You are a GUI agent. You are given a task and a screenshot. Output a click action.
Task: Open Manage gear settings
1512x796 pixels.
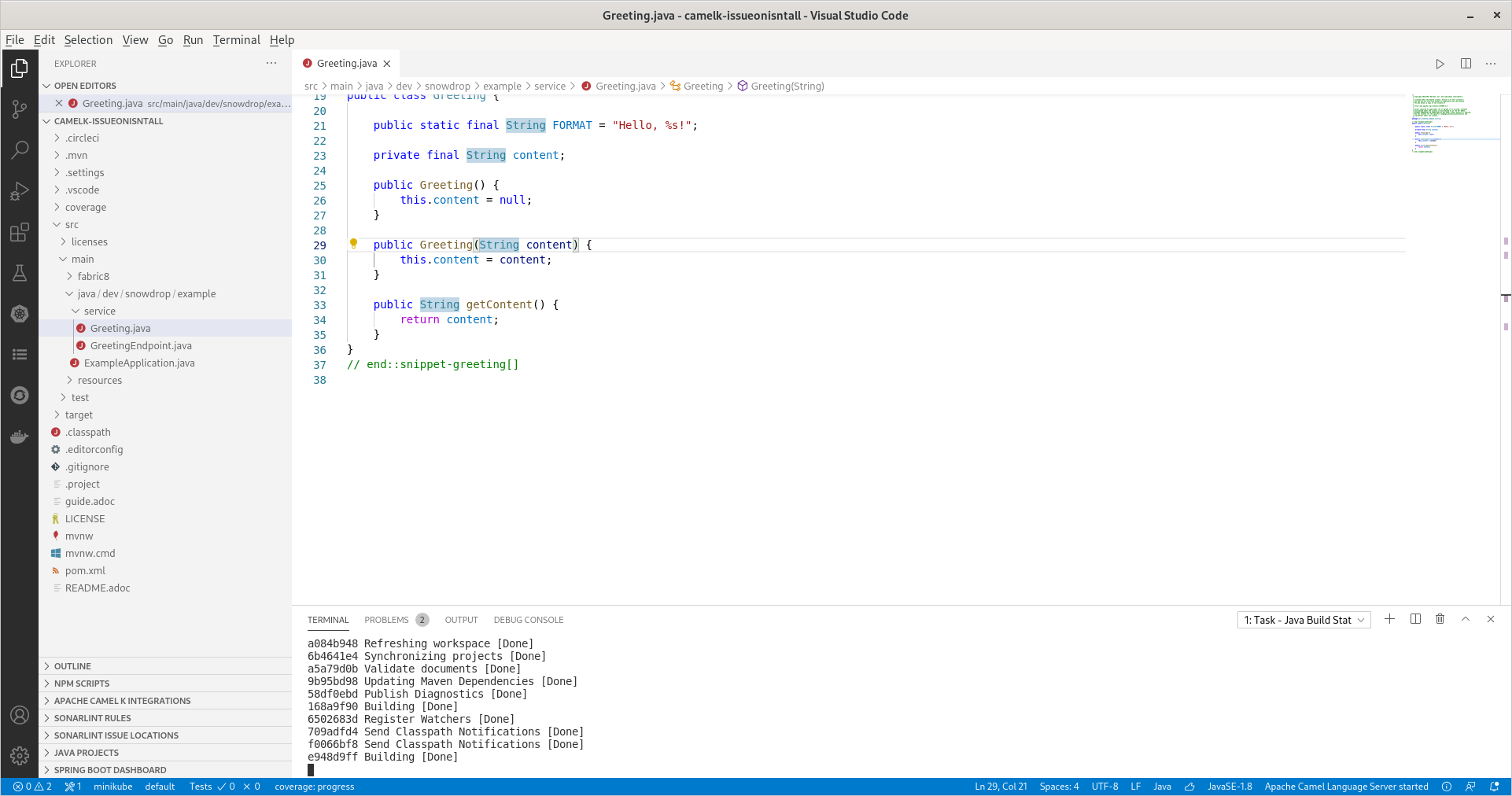point(20,756)
